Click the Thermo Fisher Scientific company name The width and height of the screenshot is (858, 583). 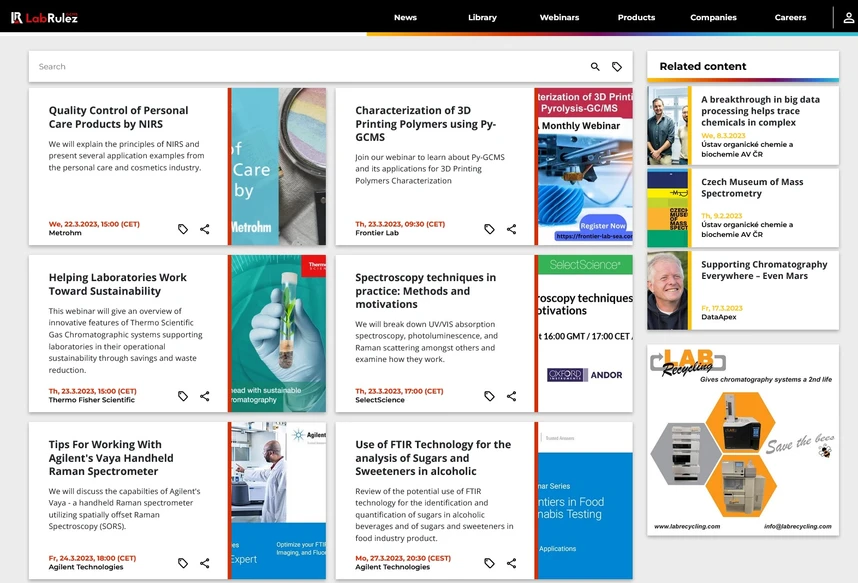click(91, 400)
